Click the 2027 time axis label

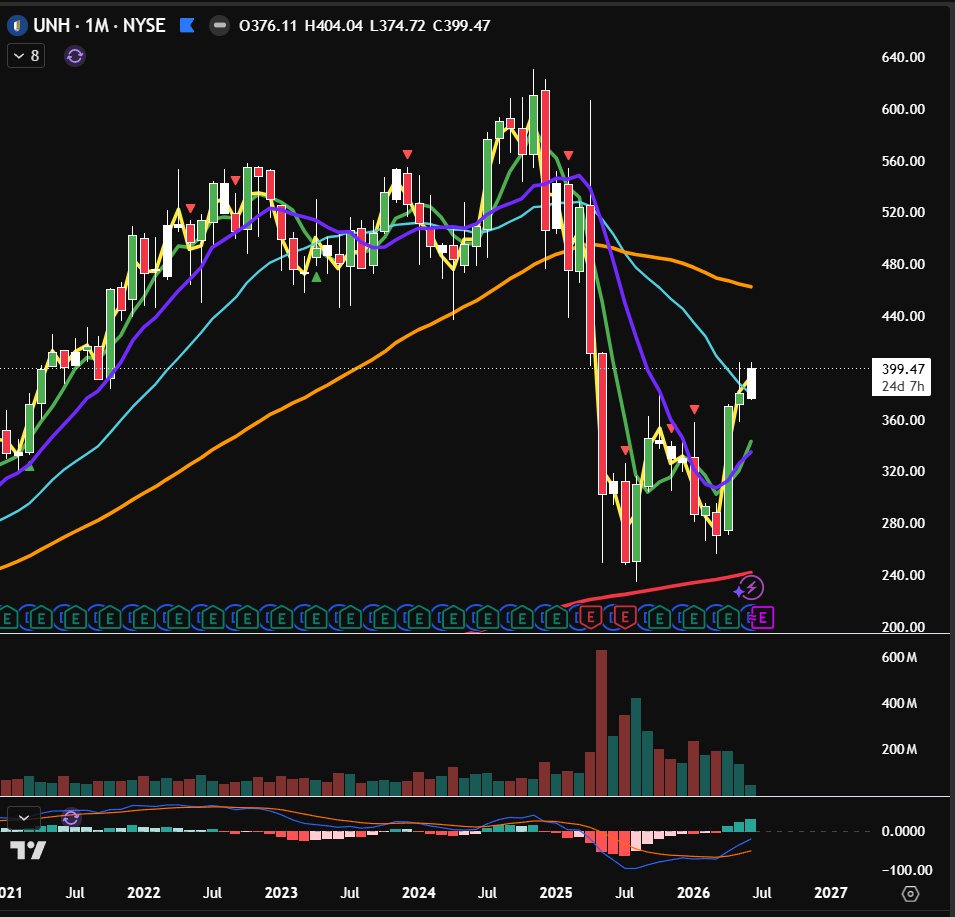coord(831,893)
